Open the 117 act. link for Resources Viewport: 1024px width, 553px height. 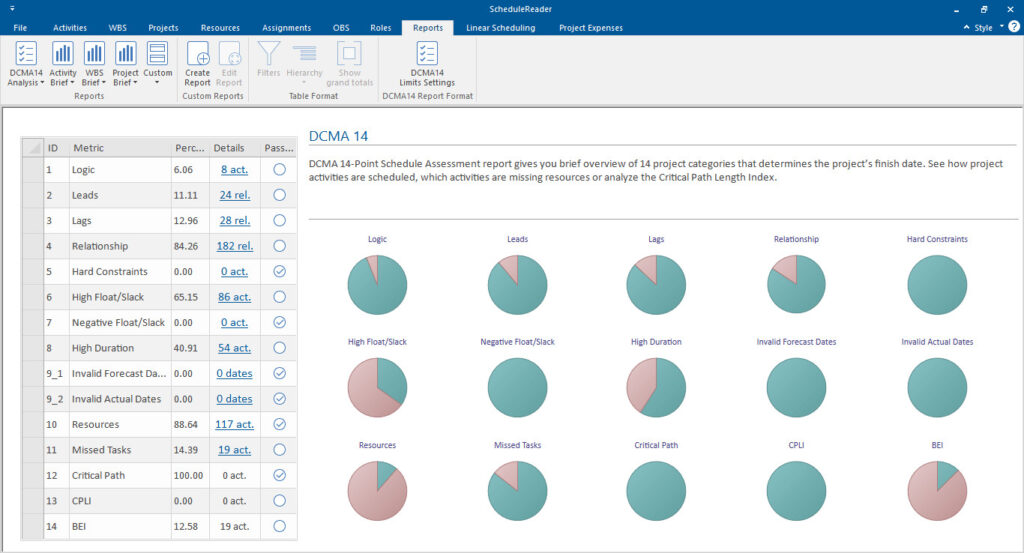[234, 424]
